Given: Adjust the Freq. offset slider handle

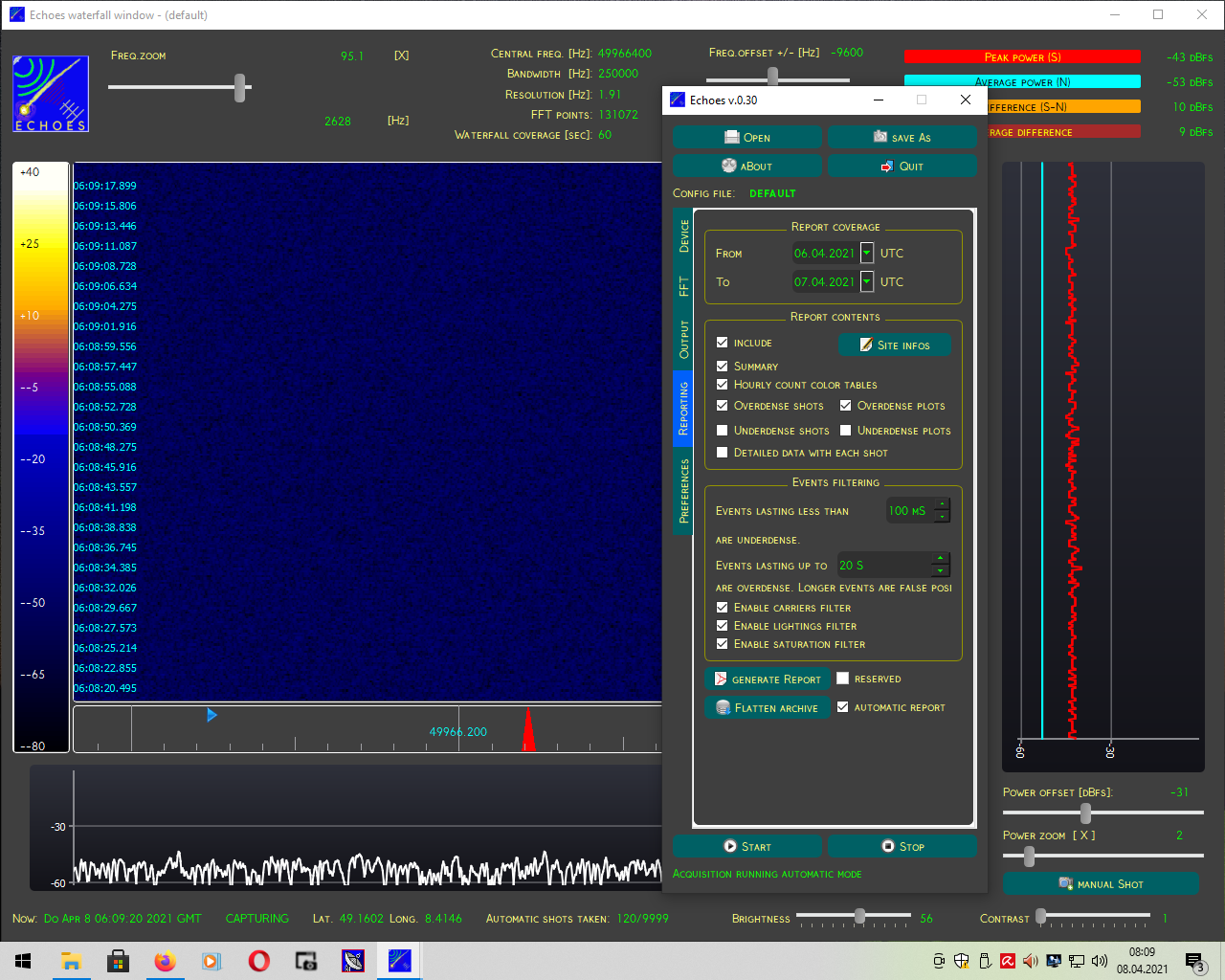Looking at the screenshot, I should 772,76.
